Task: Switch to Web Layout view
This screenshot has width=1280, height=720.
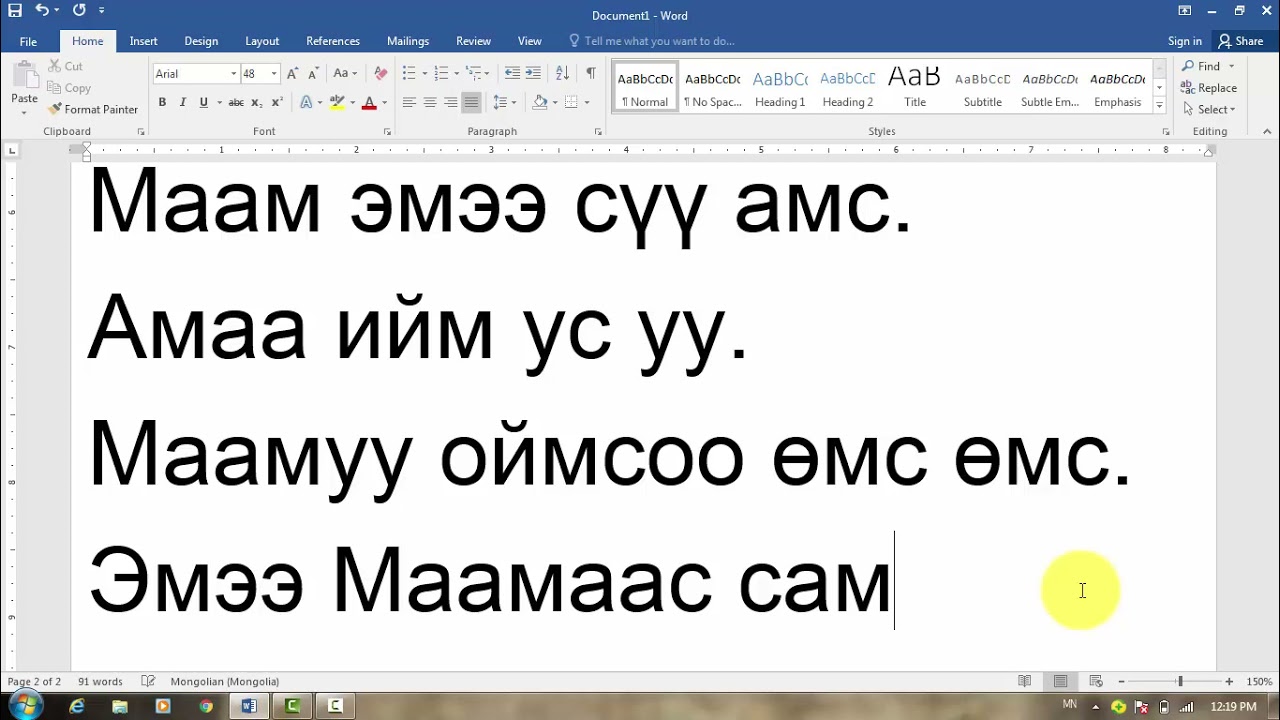Action: pos(1096,681)
